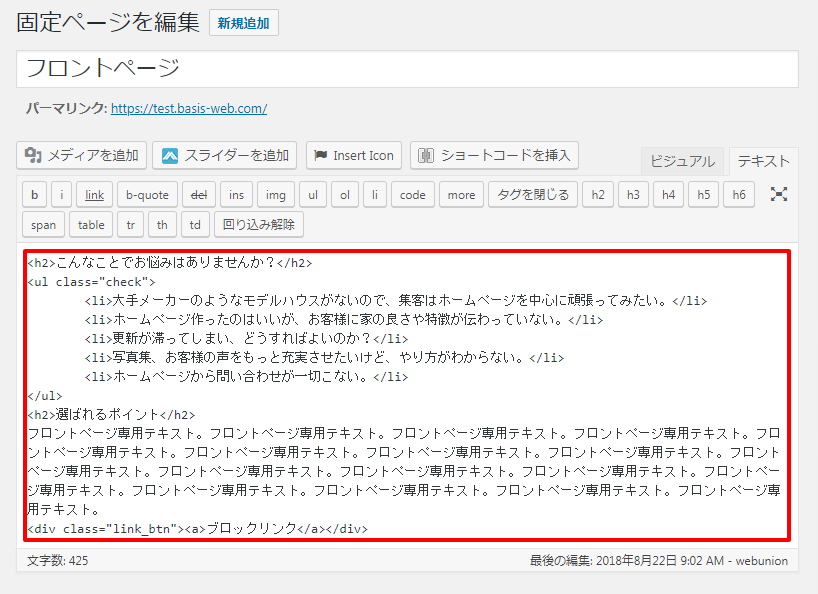
Task: Click the line with 'ブロックリンク' div
Action: point(197,528)
